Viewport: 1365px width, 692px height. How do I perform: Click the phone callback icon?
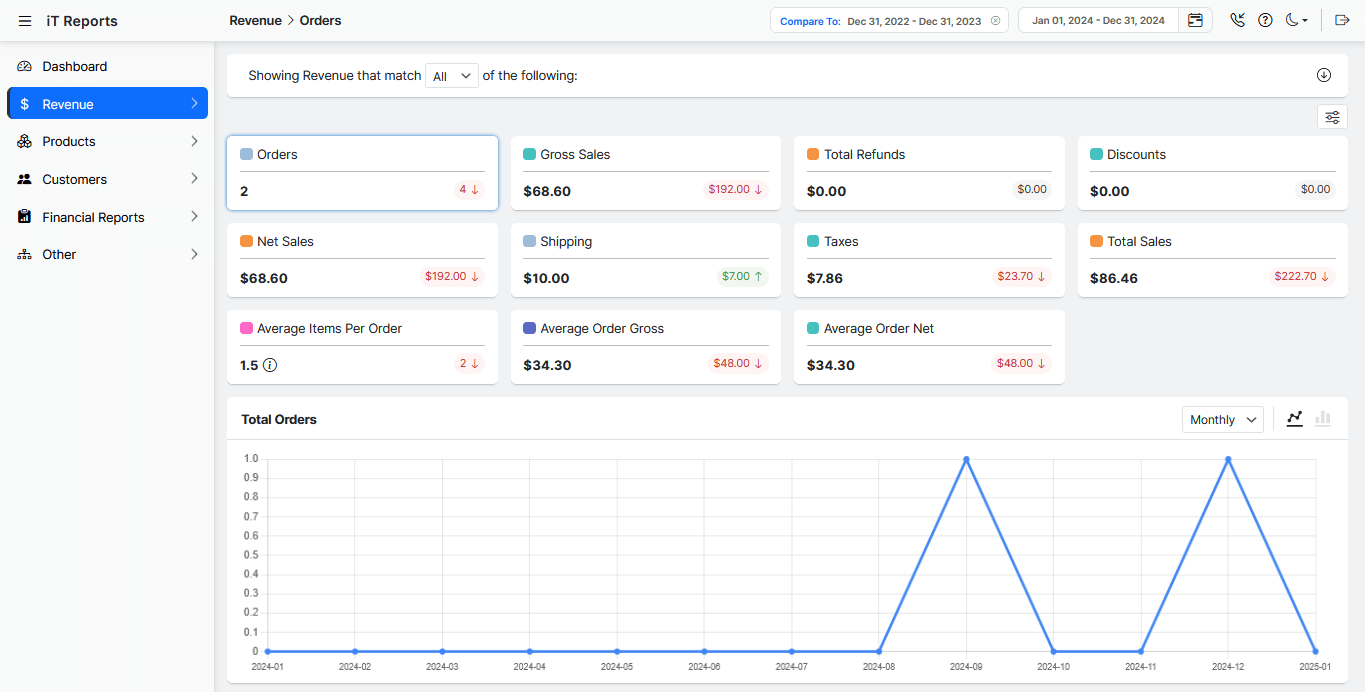click(x=1238, y=21)
